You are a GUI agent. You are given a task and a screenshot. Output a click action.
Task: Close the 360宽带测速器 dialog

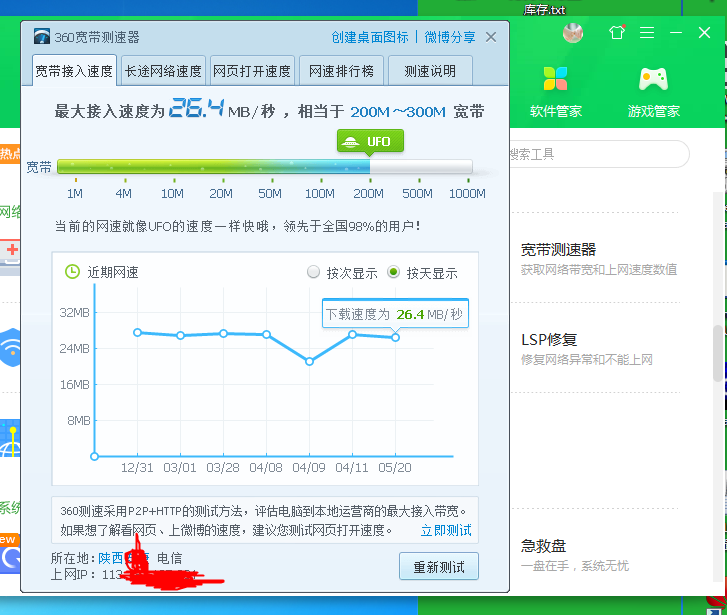tap(491, 37)
